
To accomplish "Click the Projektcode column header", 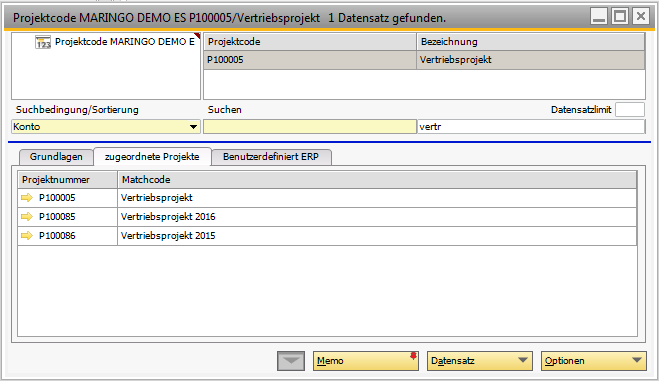I will coord(310,42).
